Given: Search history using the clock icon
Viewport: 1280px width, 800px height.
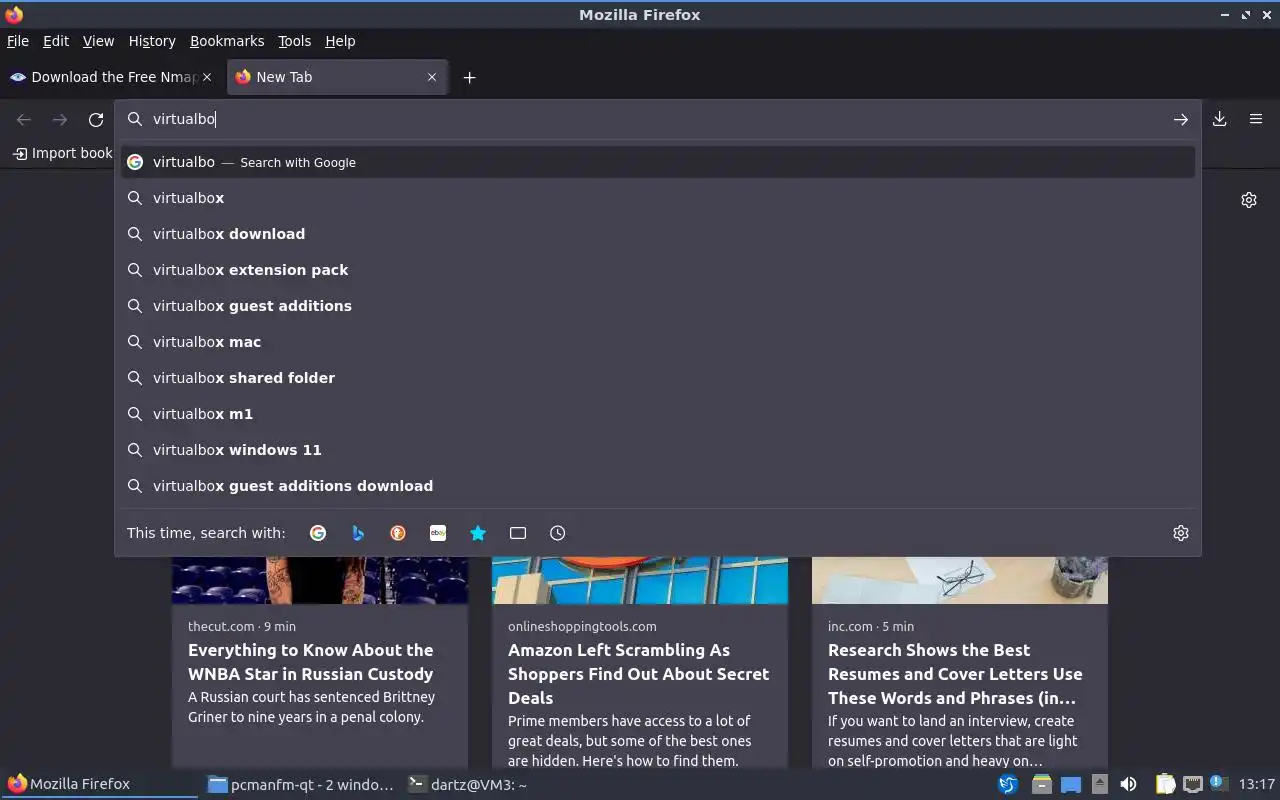Looking at the screenshot, I should pyautogui.click(x=558, y=533).
